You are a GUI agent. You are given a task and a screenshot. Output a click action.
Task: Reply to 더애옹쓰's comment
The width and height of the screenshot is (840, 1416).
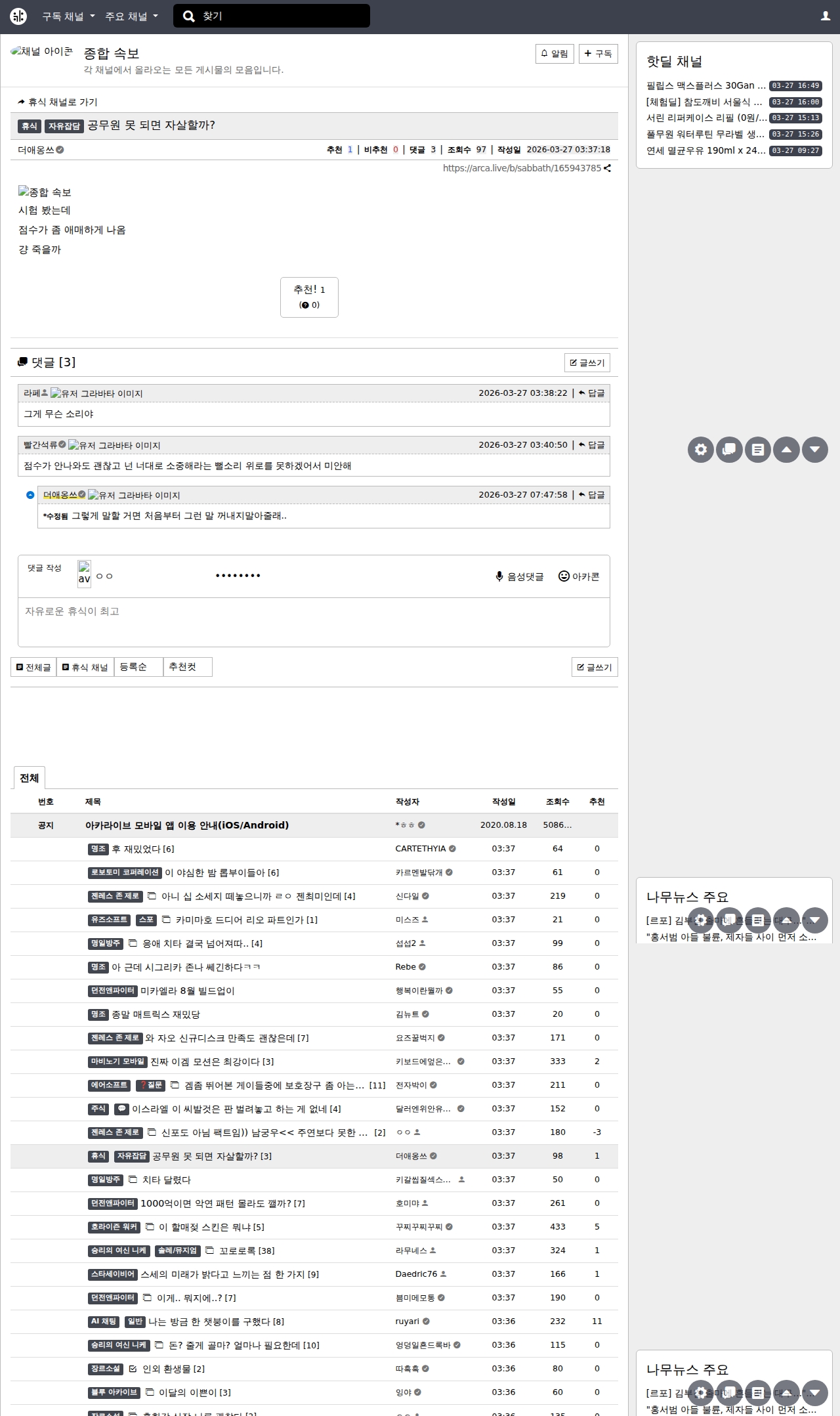coord(592,495)
